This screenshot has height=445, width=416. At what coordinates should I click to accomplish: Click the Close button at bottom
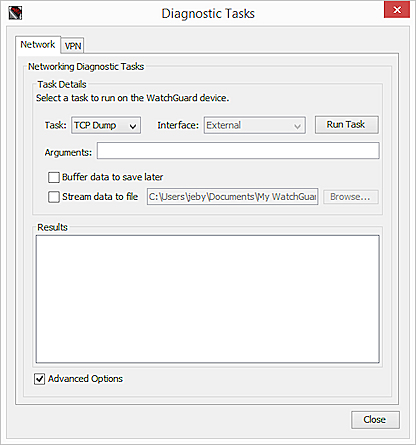[x=375, y=420]
